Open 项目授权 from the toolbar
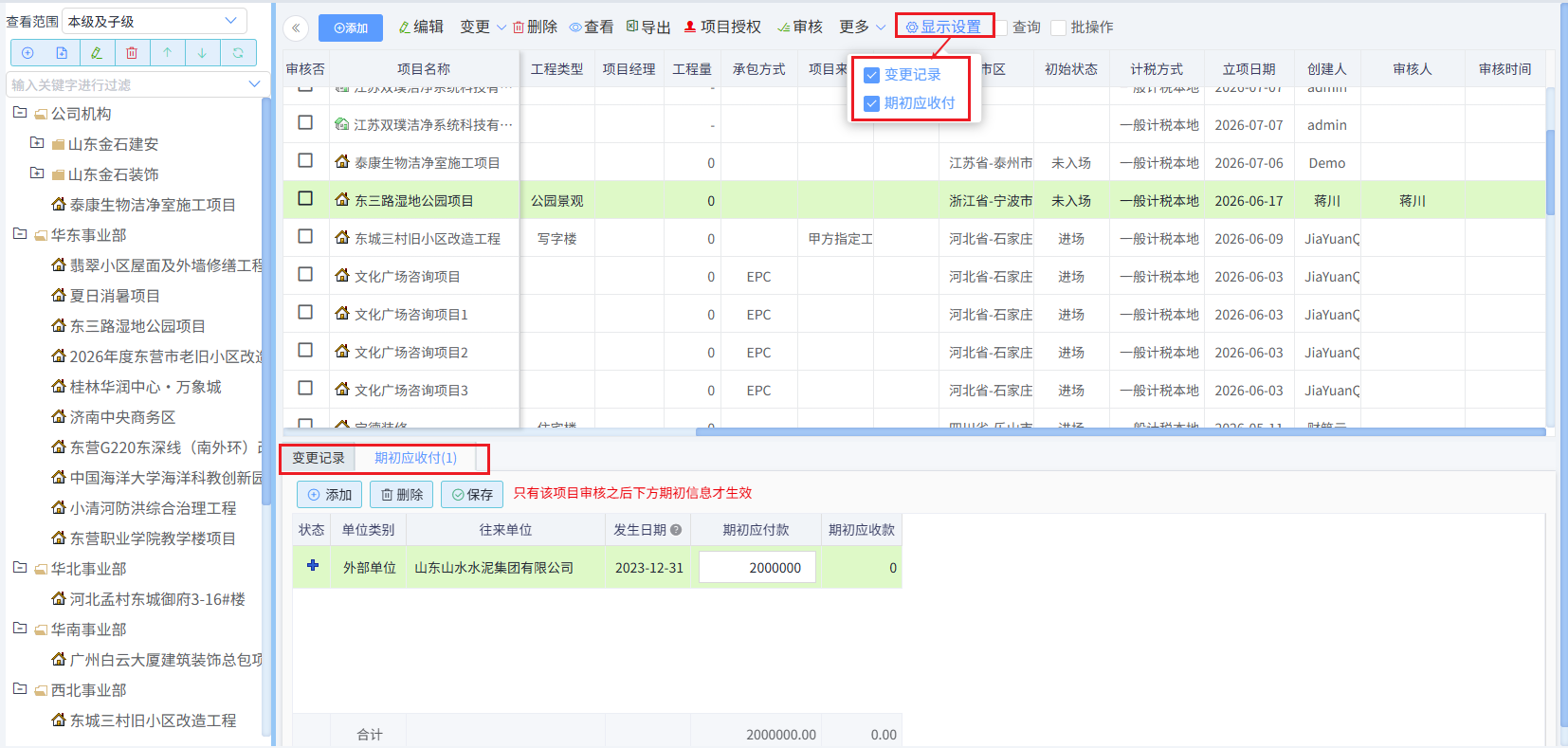Viewport: 1568px width, 748px height. pyautogui.click(x=722, y=27)
